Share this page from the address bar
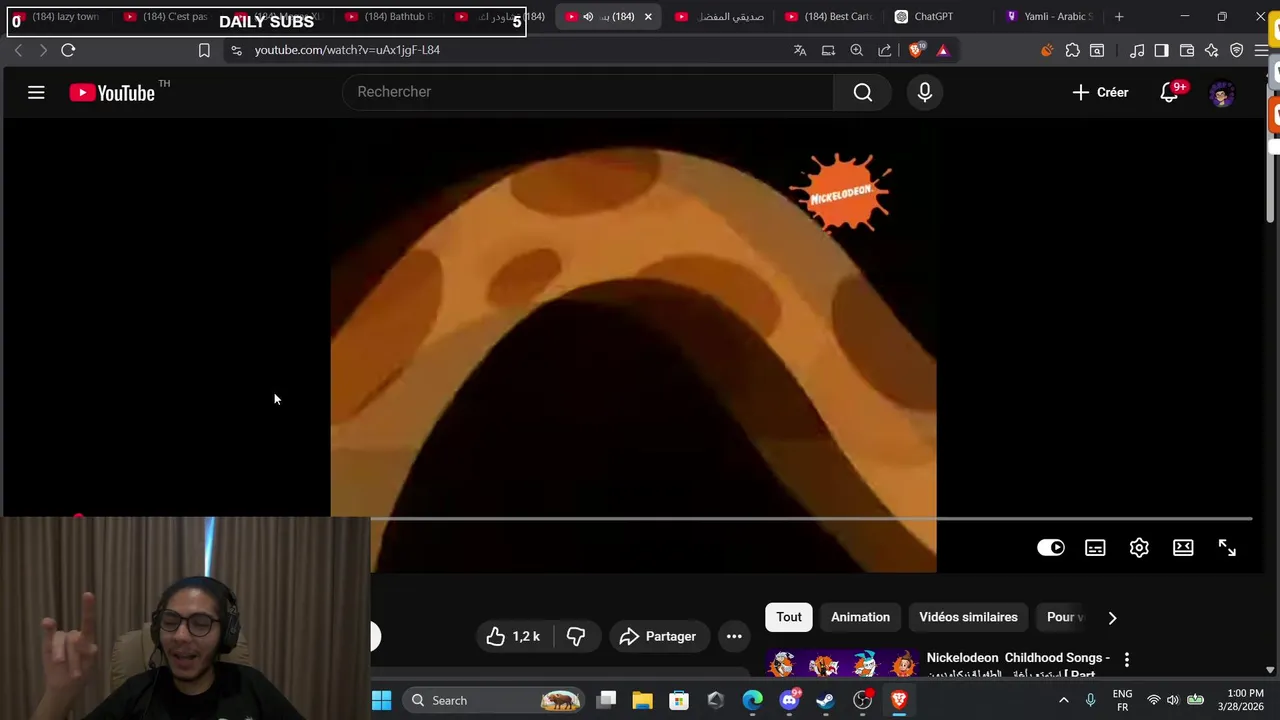 885,50
